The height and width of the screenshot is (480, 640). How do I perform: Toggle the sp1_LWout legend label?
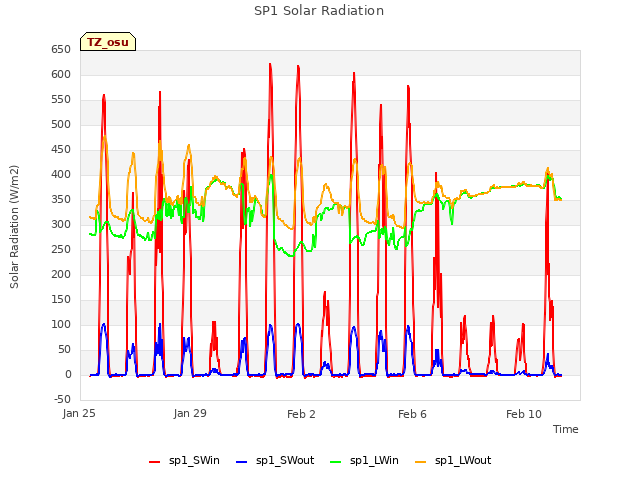coord(463,461)
